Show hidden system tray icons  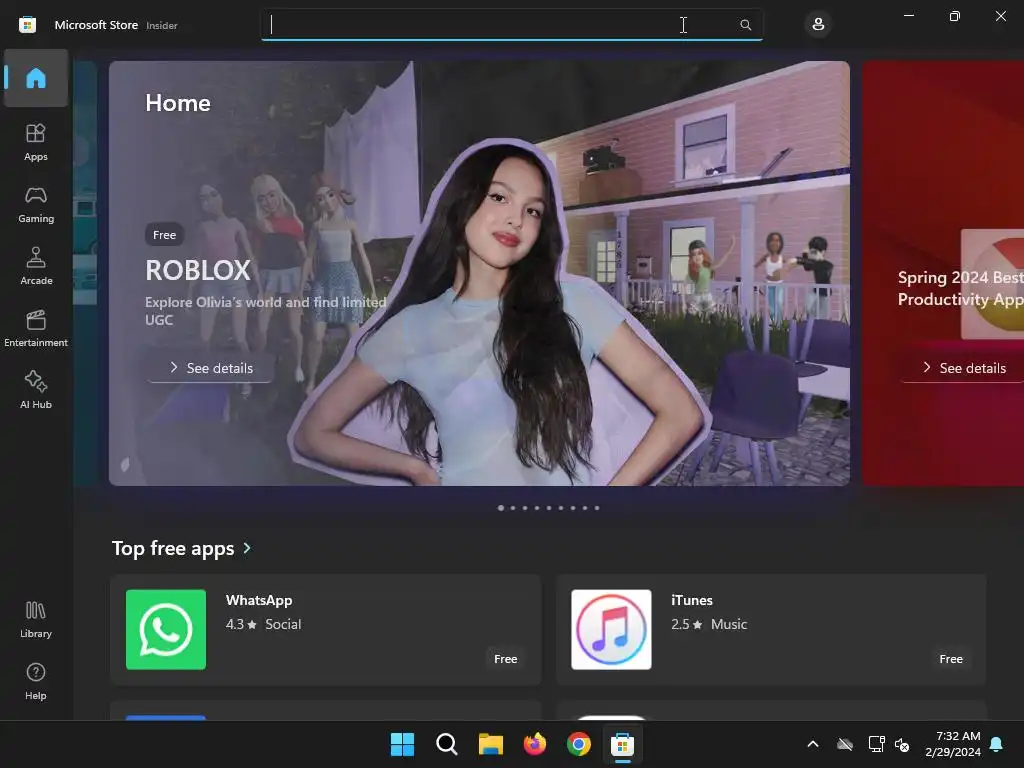tap(813, 744)
